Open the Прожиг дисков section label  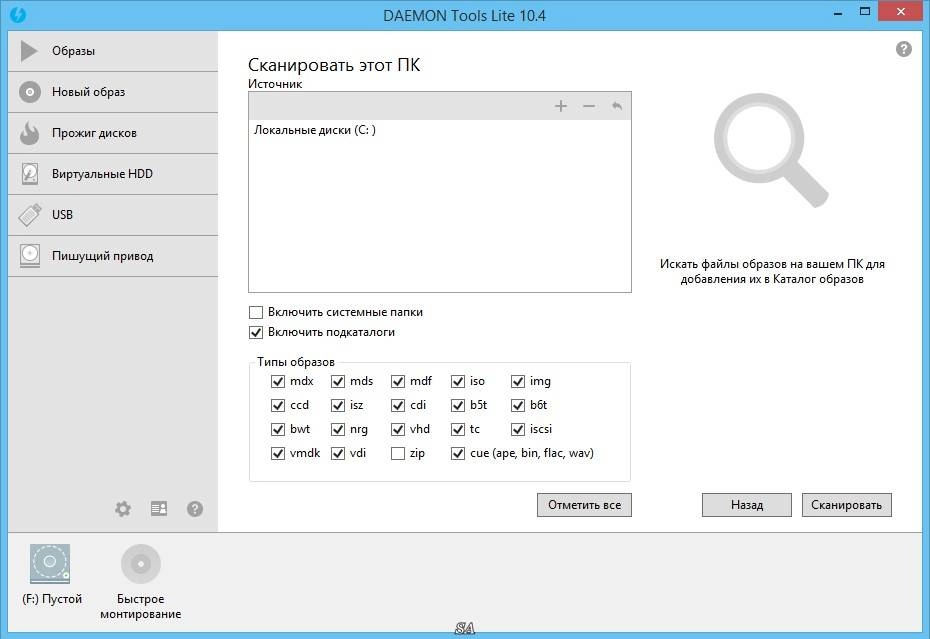tap(94, 133)
